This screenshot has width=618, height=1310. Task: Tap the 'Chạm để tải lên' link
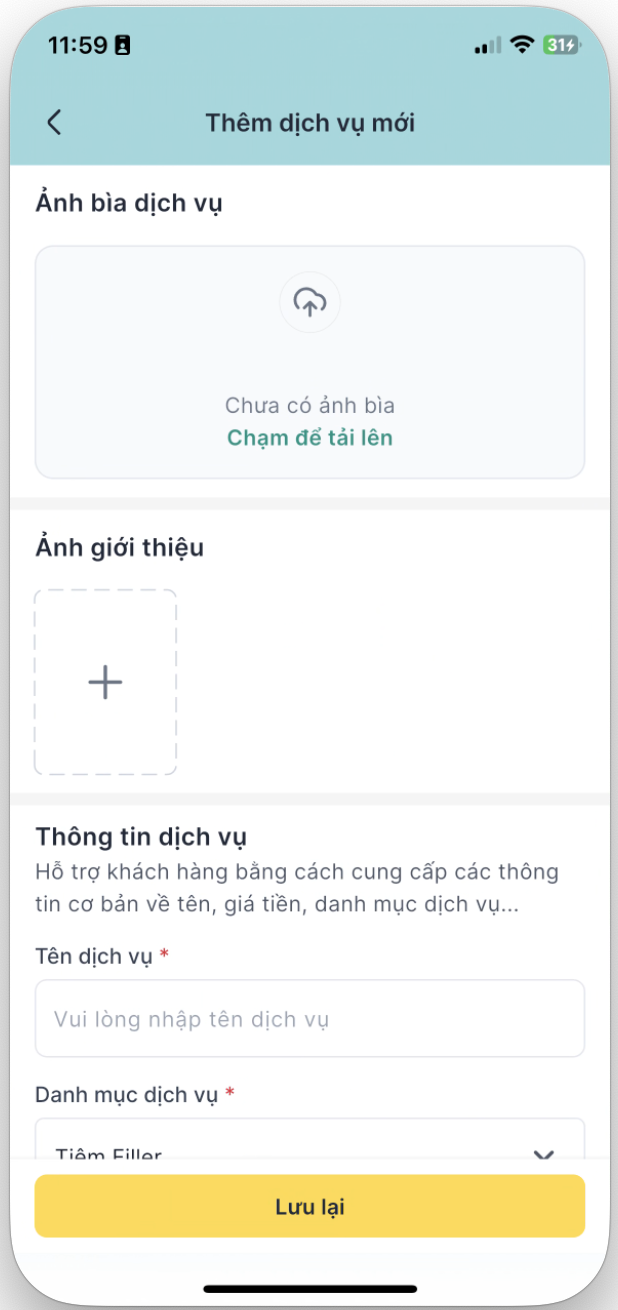(x=310, y=438)
